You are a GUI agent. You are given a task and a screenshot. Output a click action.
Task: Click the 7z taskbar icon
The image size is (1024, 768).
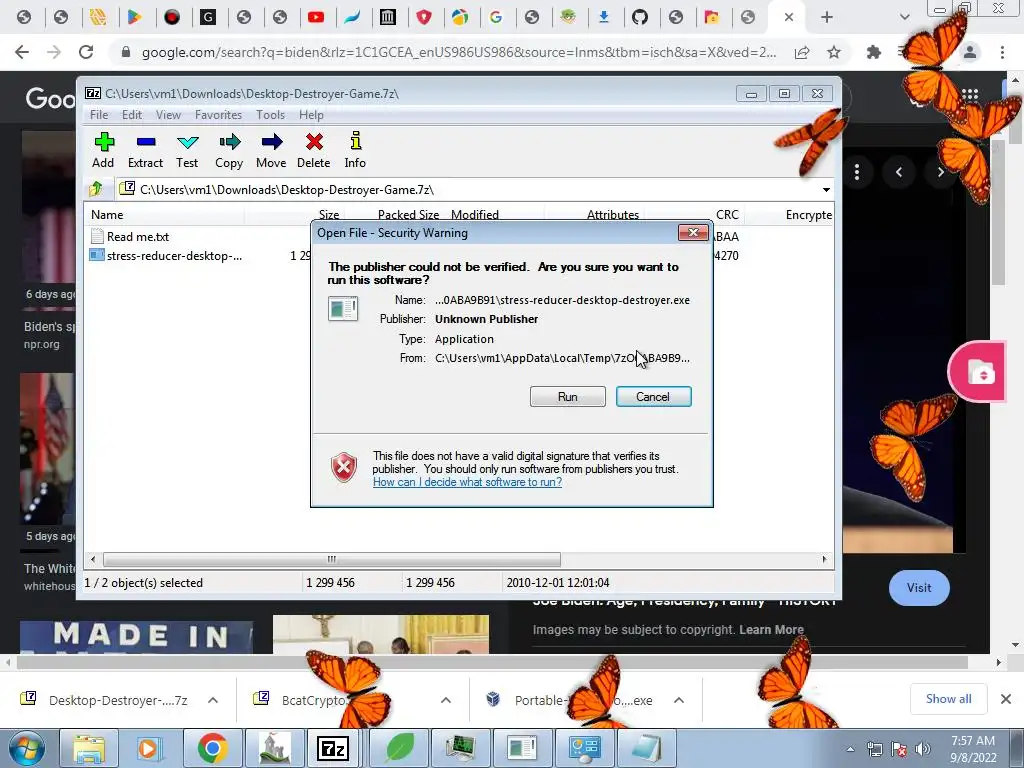(x=335, y=748)
